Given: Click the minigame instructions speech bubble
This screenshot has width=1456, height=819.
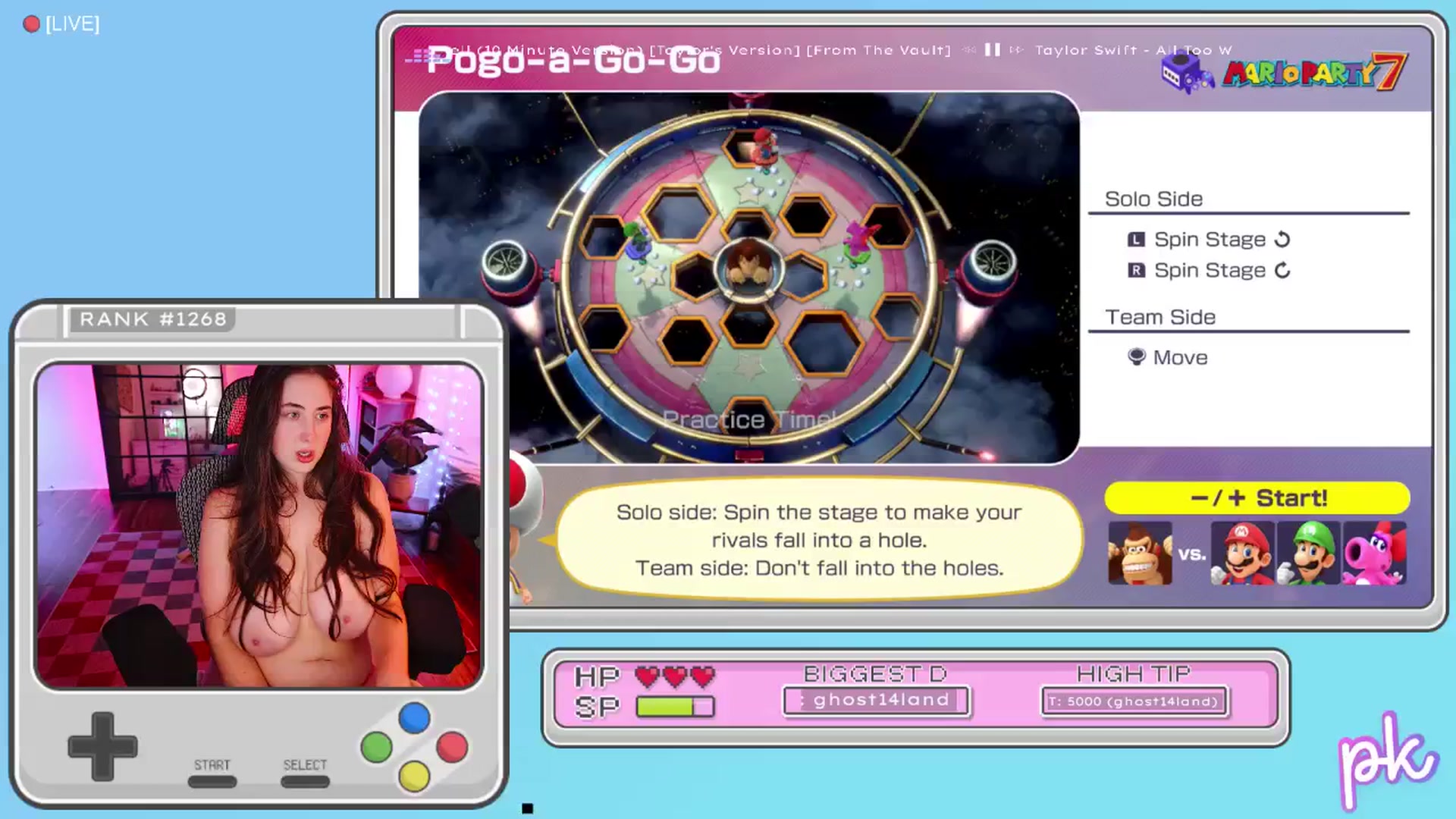Looking at the screenshot, I should pyautogui.click(x=819, y=540).
